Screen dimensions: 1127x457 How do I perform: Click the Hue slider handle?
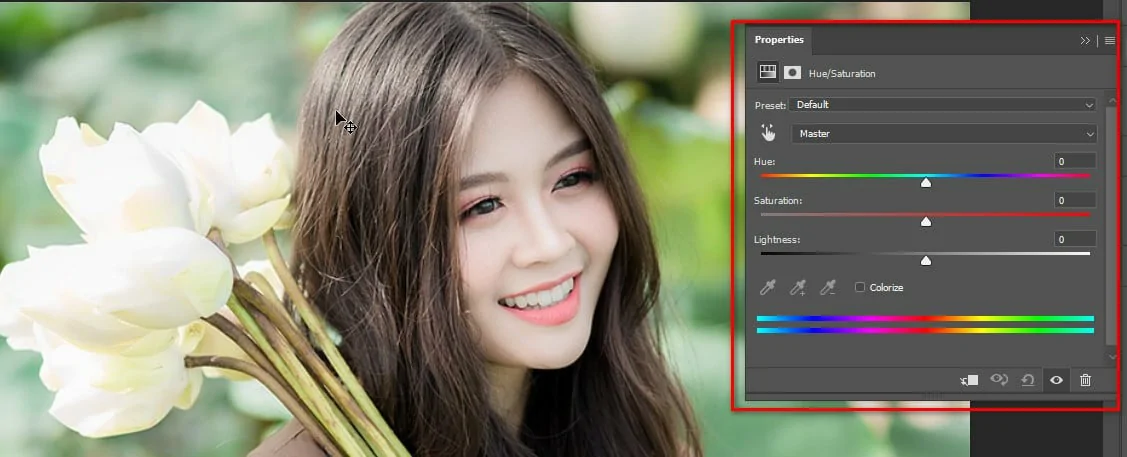click(x=926, y=182)
